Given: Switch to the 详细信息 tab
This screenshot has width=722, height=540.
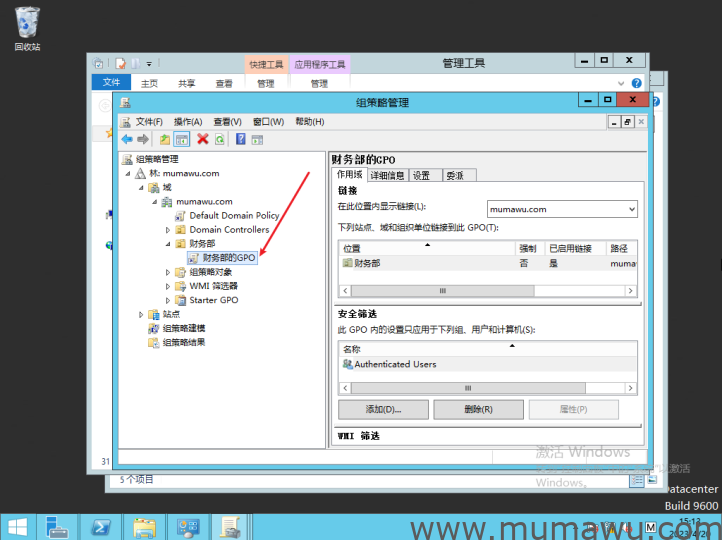Looking at the screenshot, I should coord(387,175).
